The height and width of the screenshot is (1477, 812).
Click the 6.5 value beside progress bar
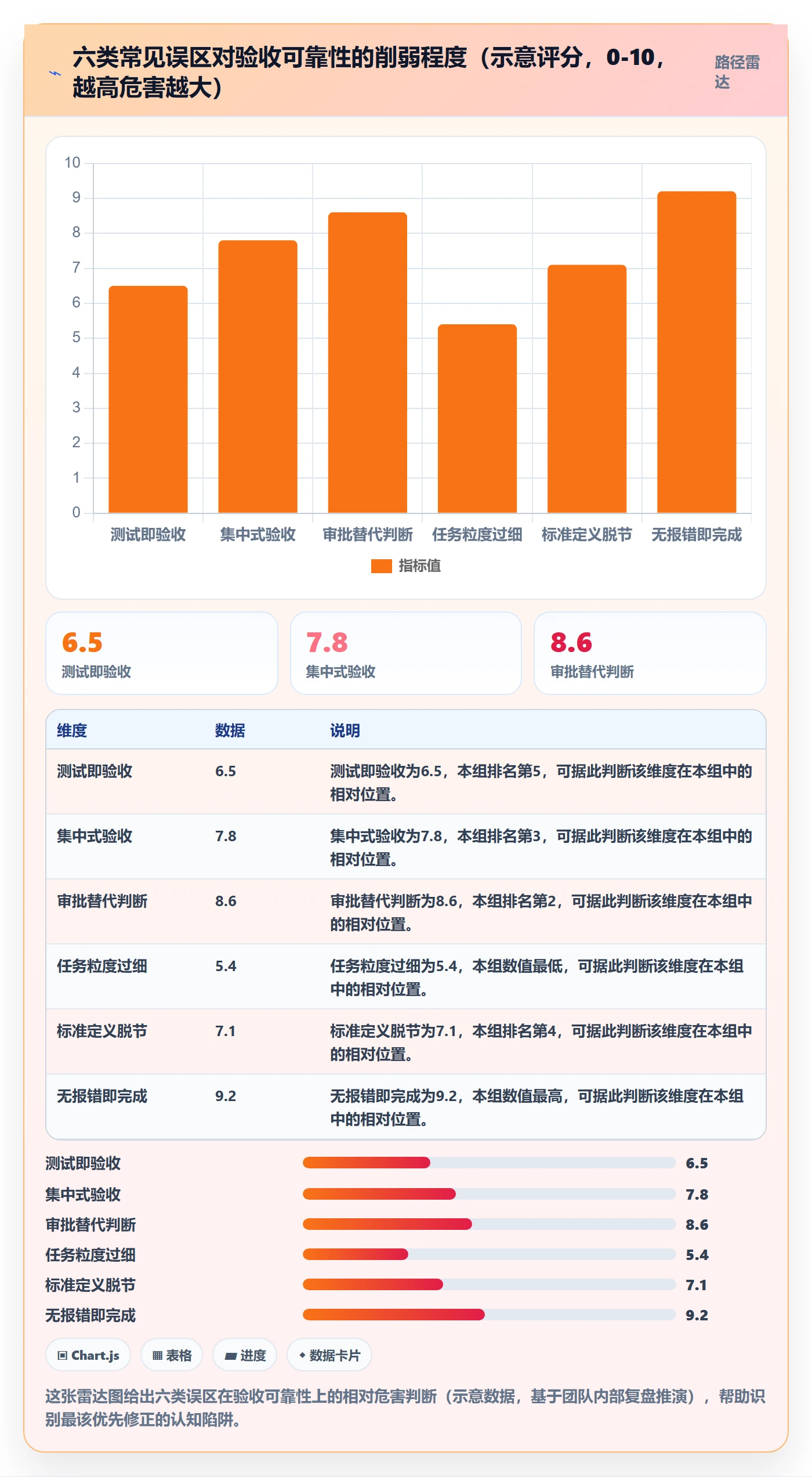point(697,1163)
